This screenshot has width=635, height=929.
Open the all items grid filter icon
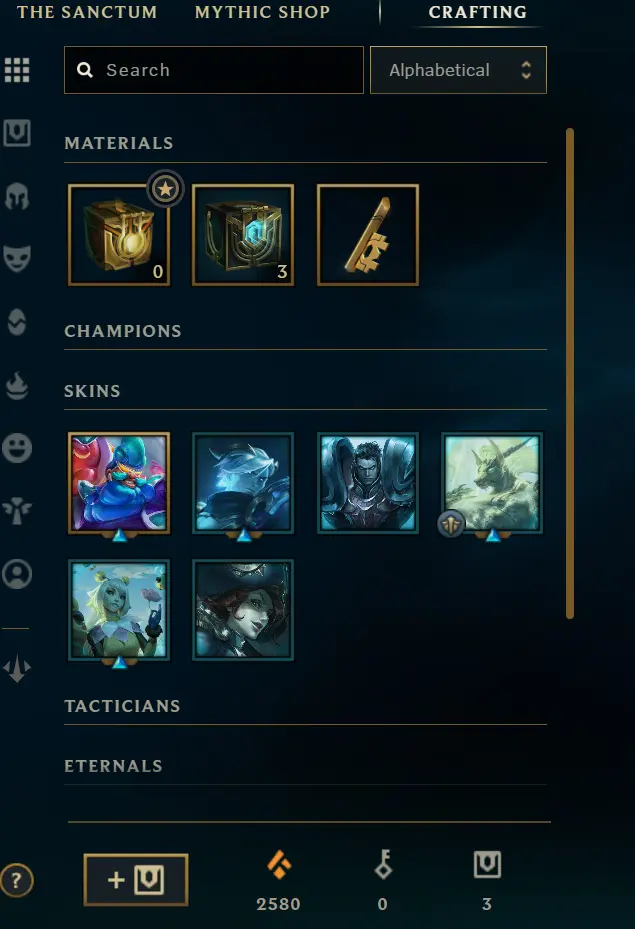(x=17, y=70)
